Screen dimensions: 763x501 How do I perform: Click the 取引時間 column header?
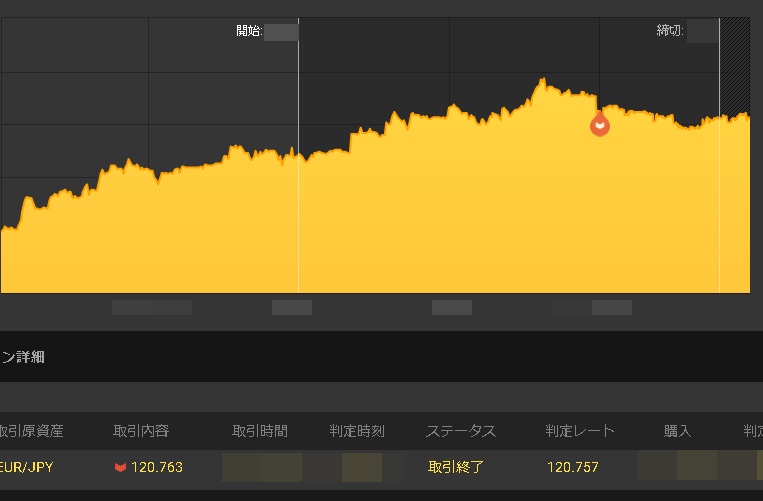(260, 431)
